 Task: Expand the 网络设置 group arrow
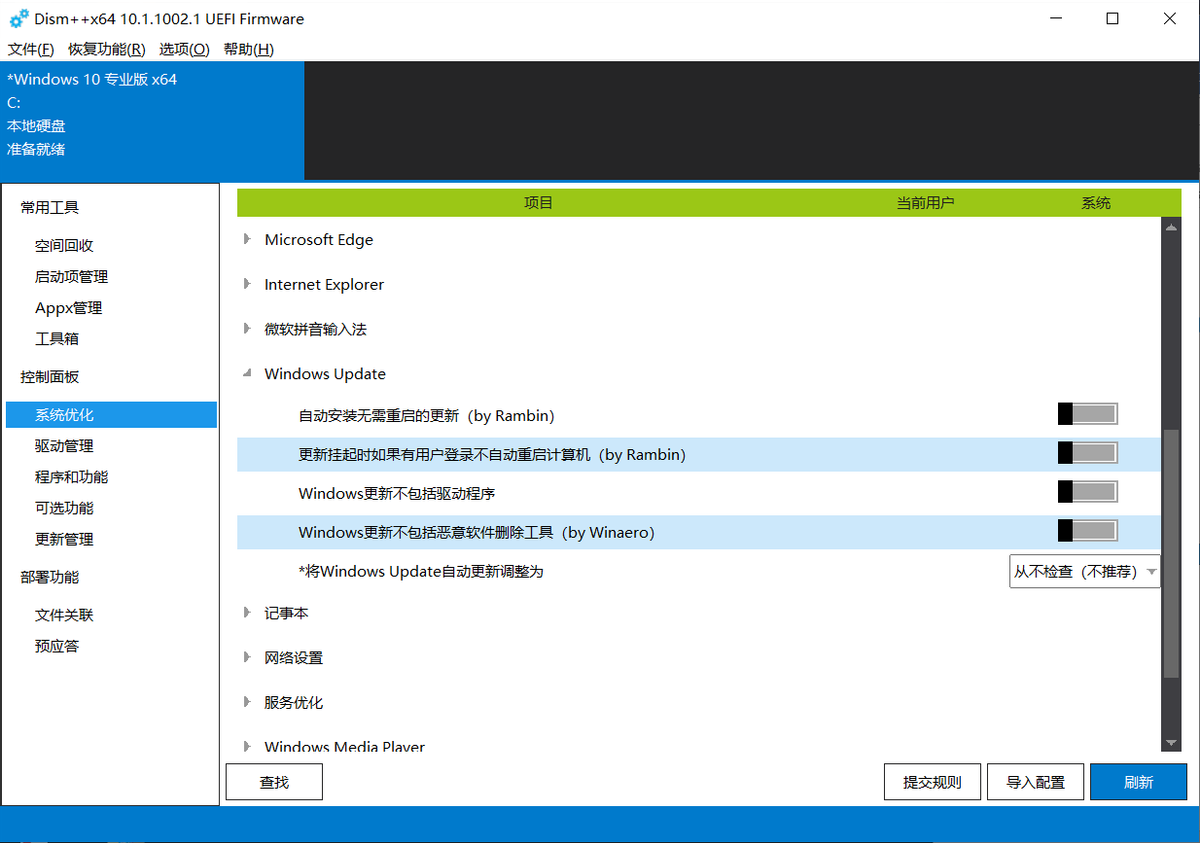pos(247,657)
